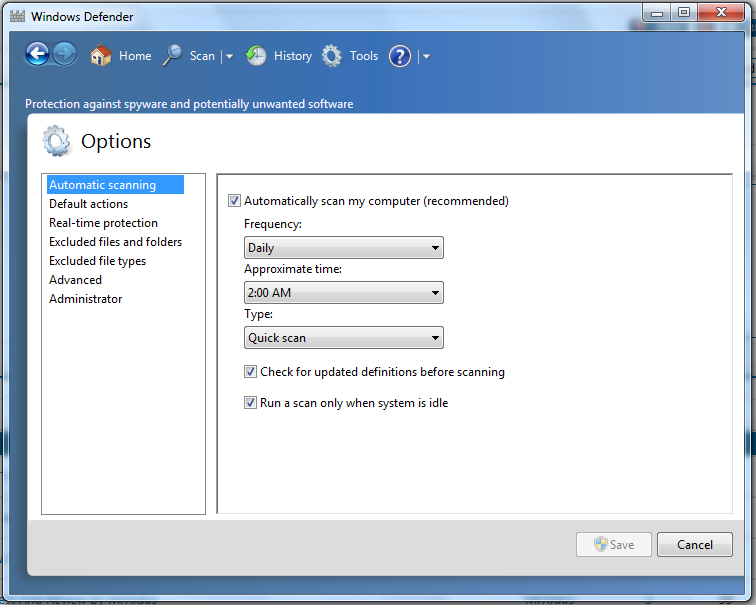Open the Type dropdown showing Quick scan
Screen dimensions: 756x605
point(344,337)
